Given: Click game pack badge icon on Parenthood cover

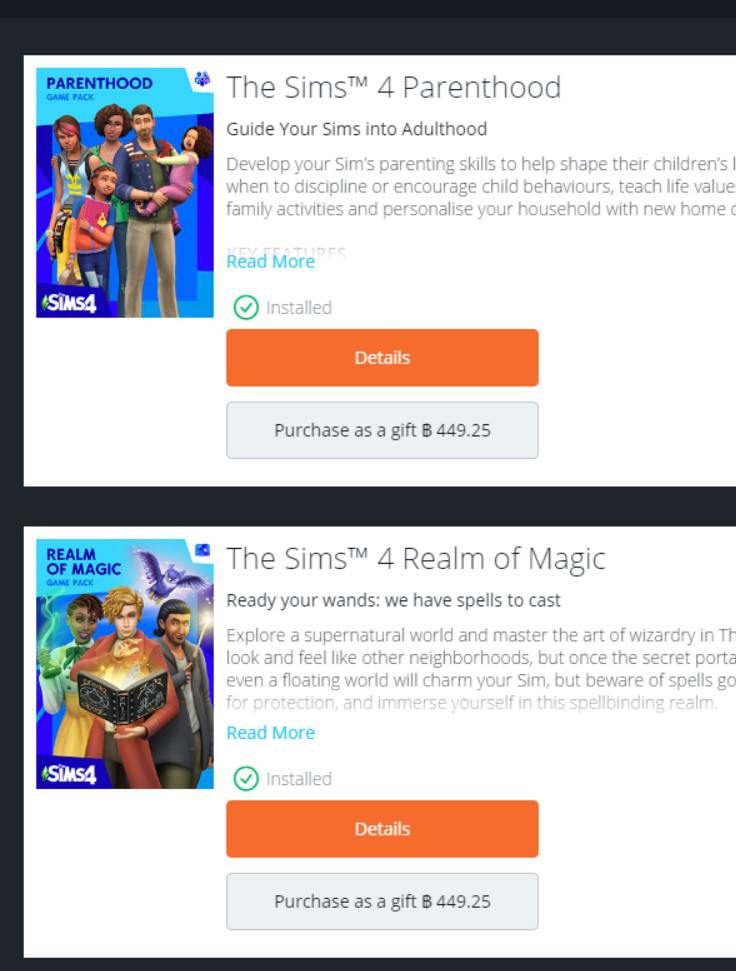Looking at the screenshot, I should [x=202, y=79].
